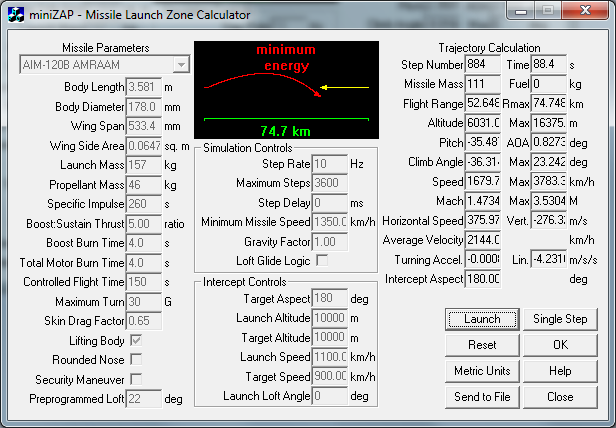Screen dimensions: 616x428
Task: Click the Step Rate field
Action: pos(330,163)
